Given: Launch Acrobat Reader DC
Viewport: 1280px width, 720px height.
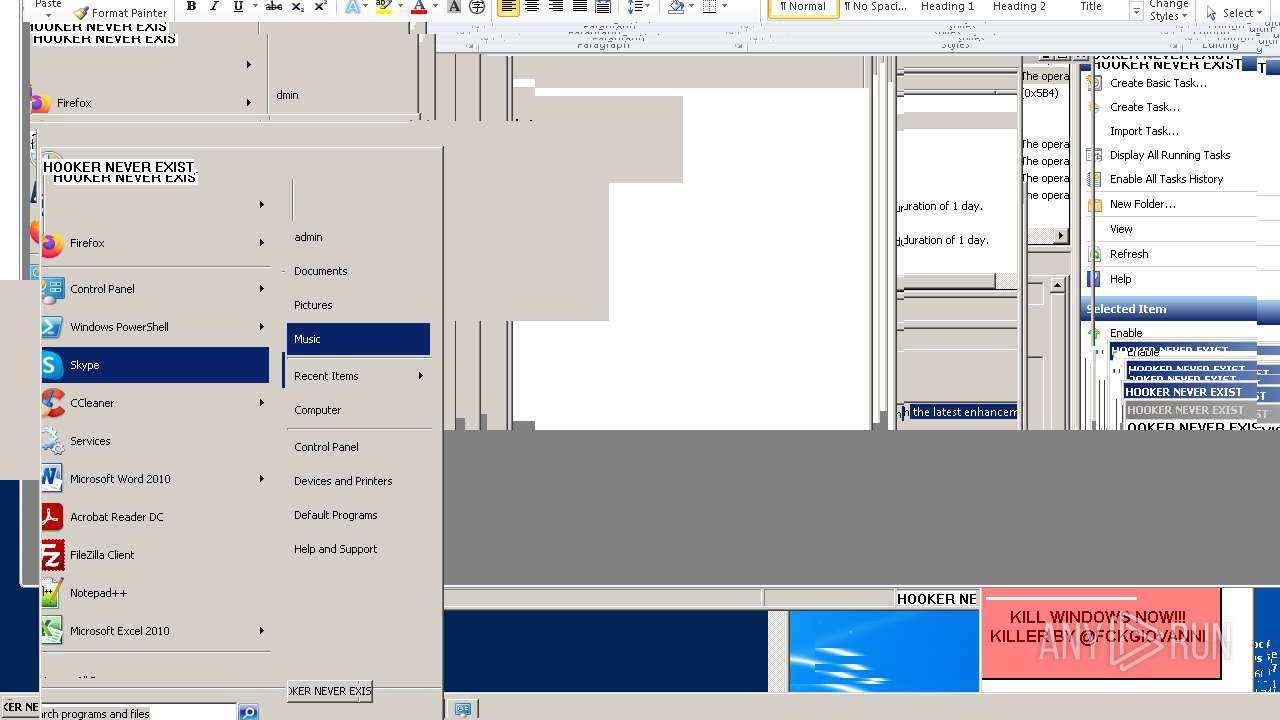Looking at the screenshot, I should pyautogui.click(x=155, y=517).
